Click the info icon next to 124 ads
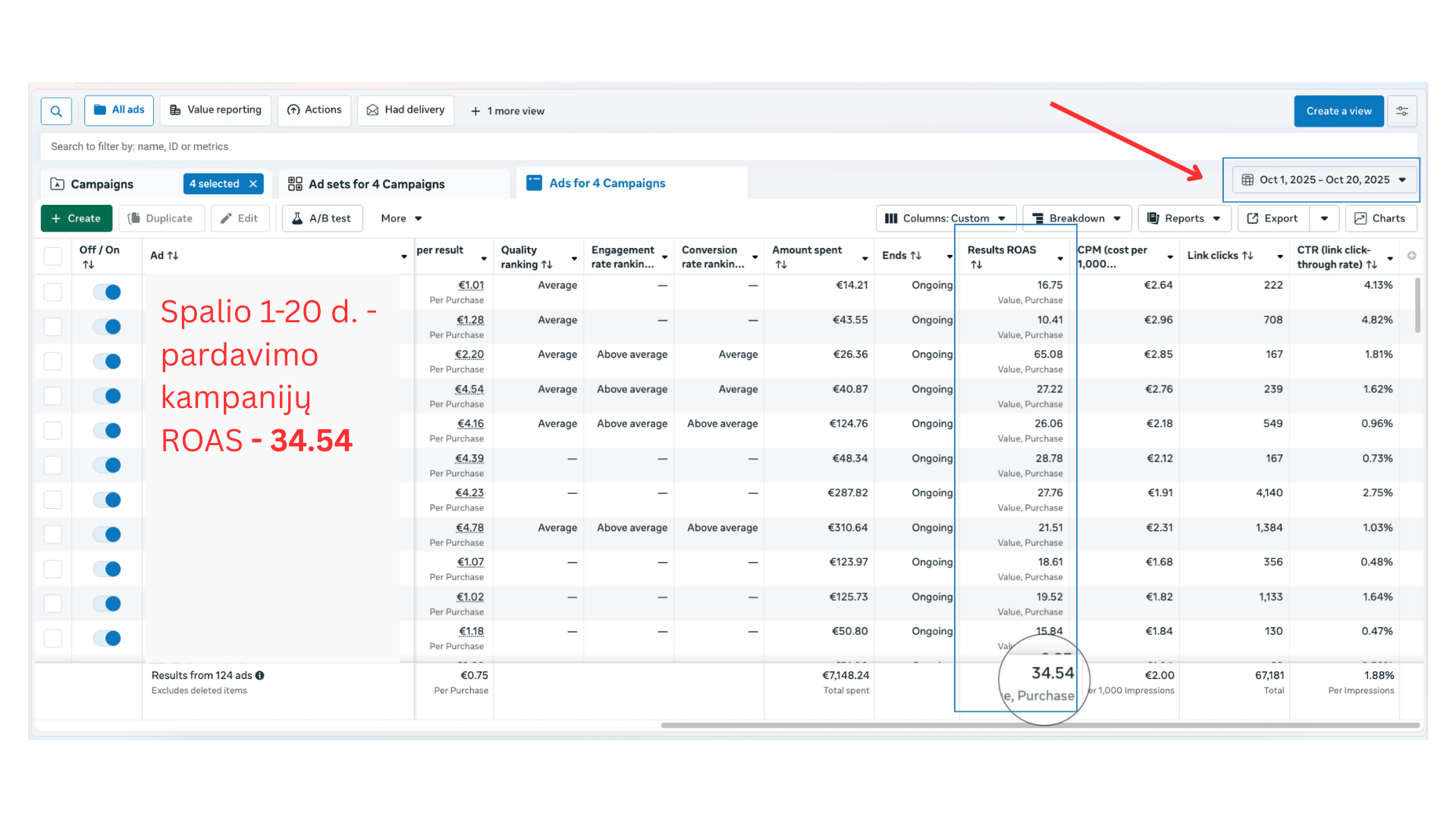 (x=260, y=675)
